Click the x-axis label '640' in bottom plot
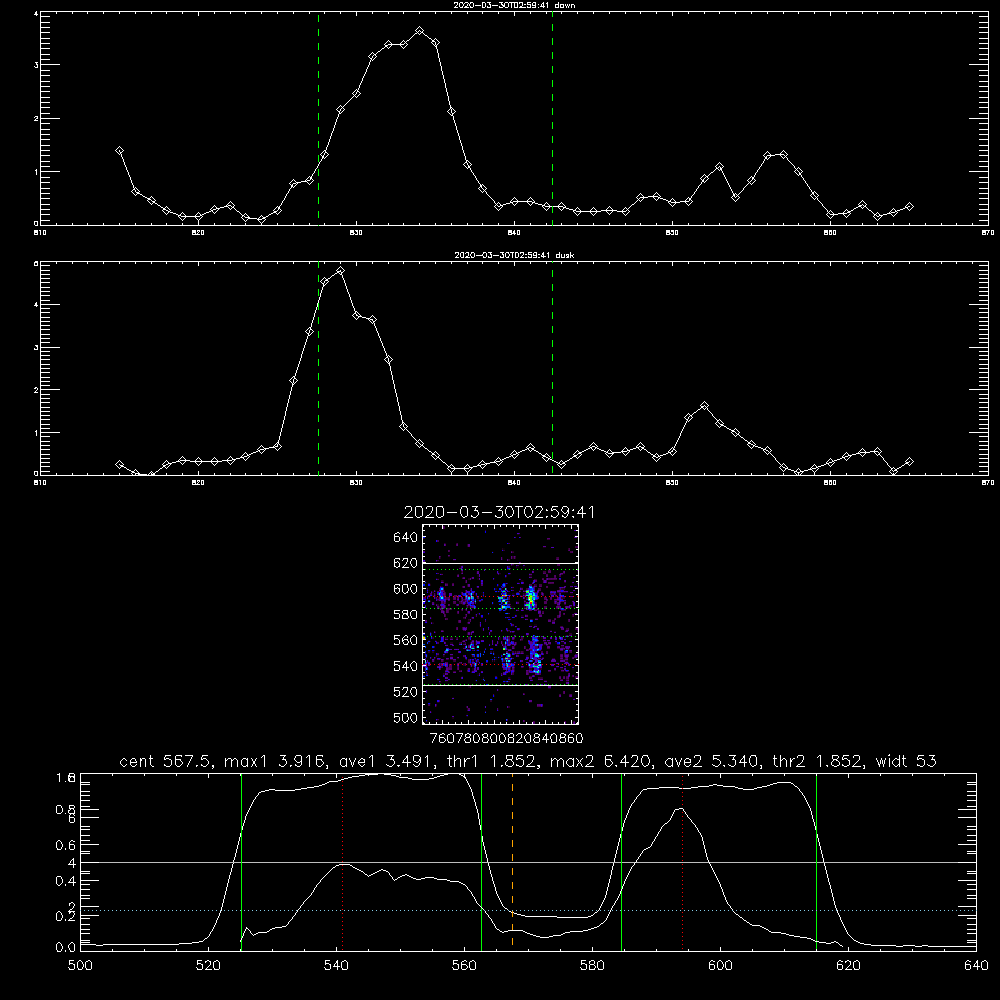 [x=976, y=966]
